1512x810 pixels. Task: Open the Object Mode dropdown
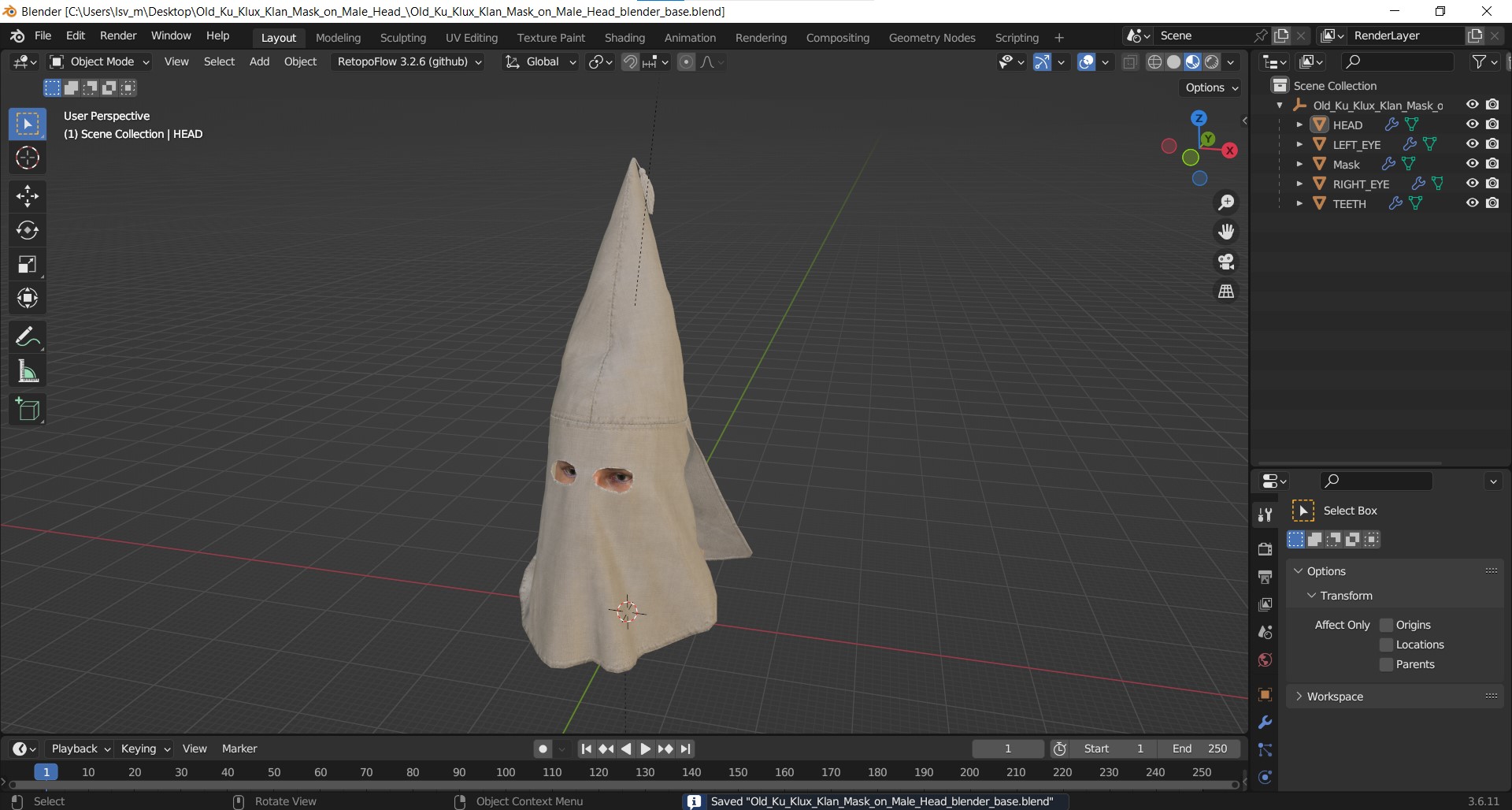click(x=99, y=61)
